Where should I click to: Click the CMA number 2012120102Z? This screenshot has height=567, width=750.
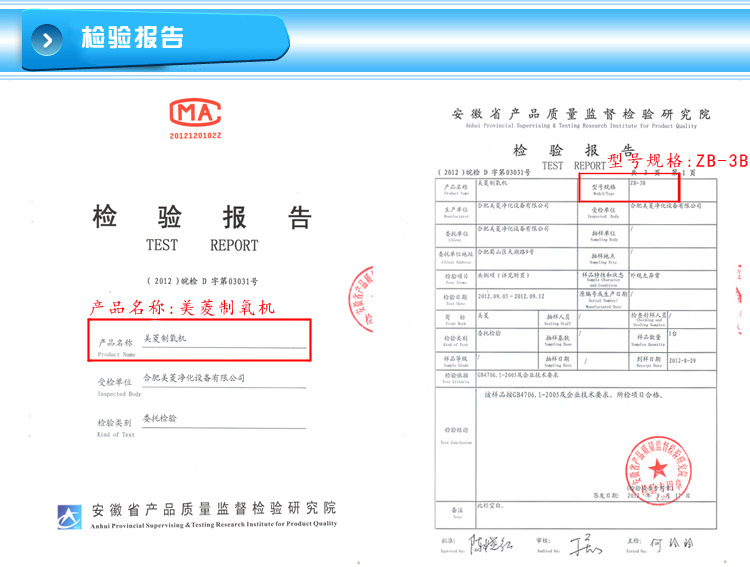[x=195, y=136]
